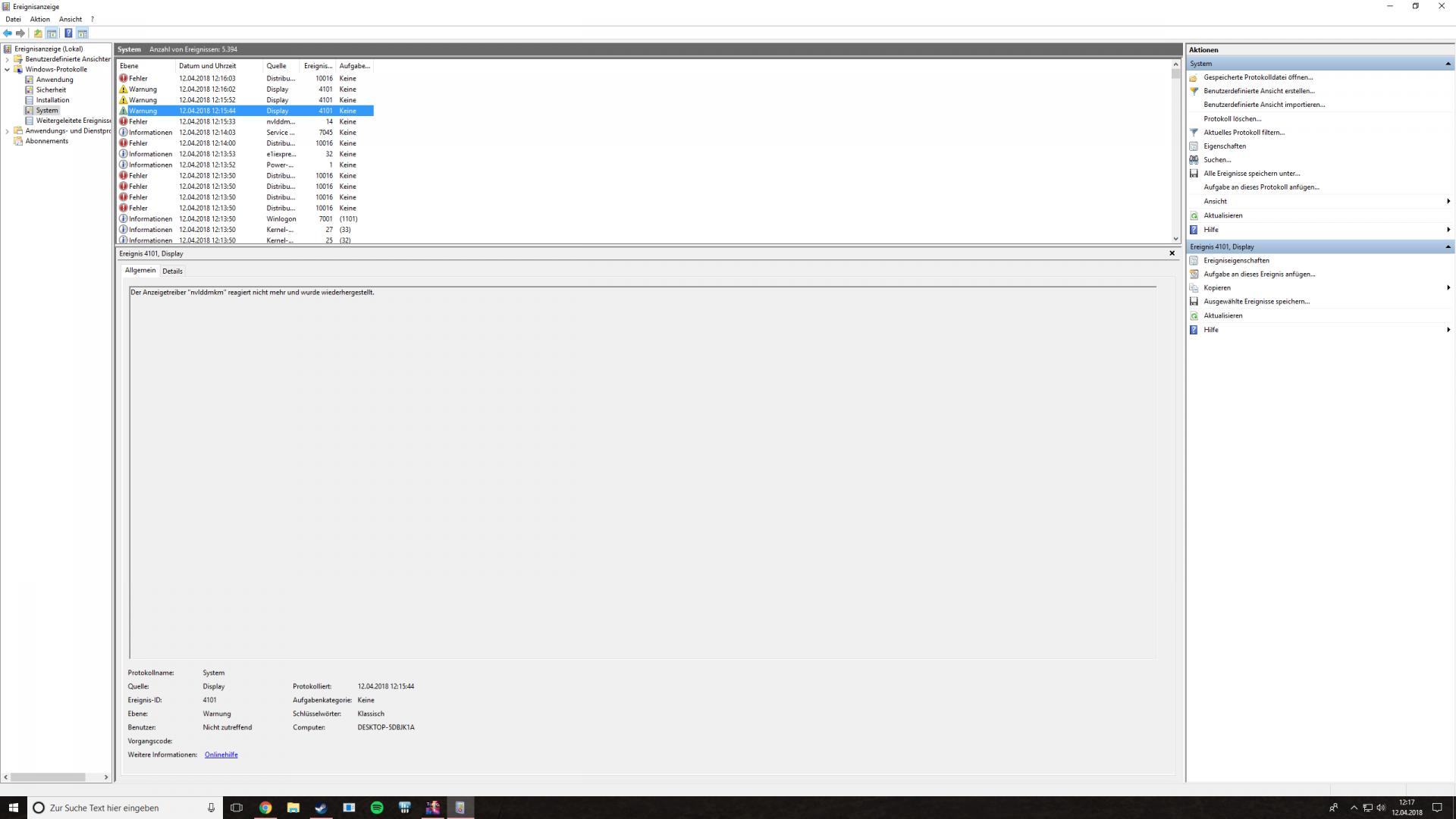Click the Ereigniseigenschaften icon in actions pane
Screen dimensions: 1456x819
pyautogui.click(x=1194, y=261)
